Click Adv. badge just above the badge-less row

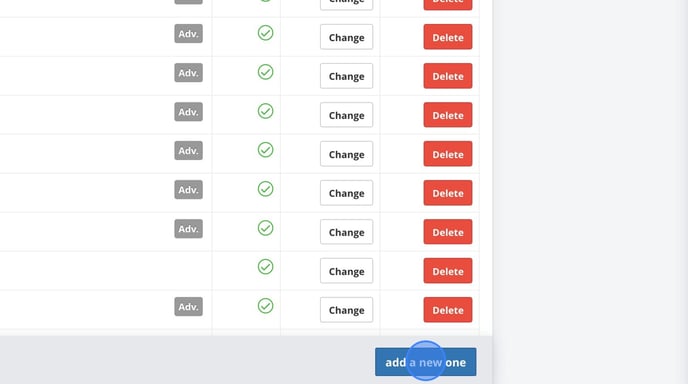tap(189, 229)
